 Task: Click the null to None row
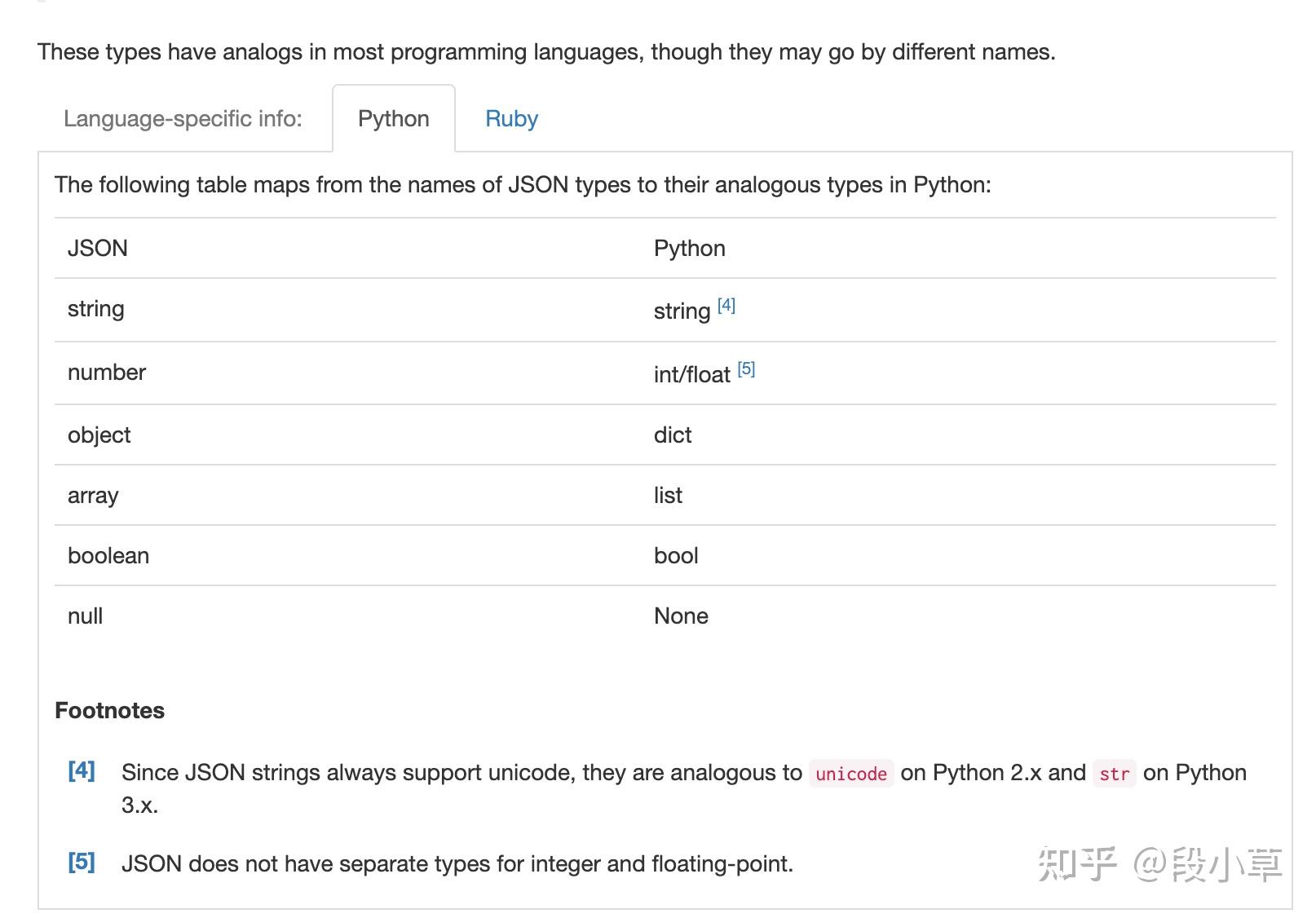click(85, 616)
